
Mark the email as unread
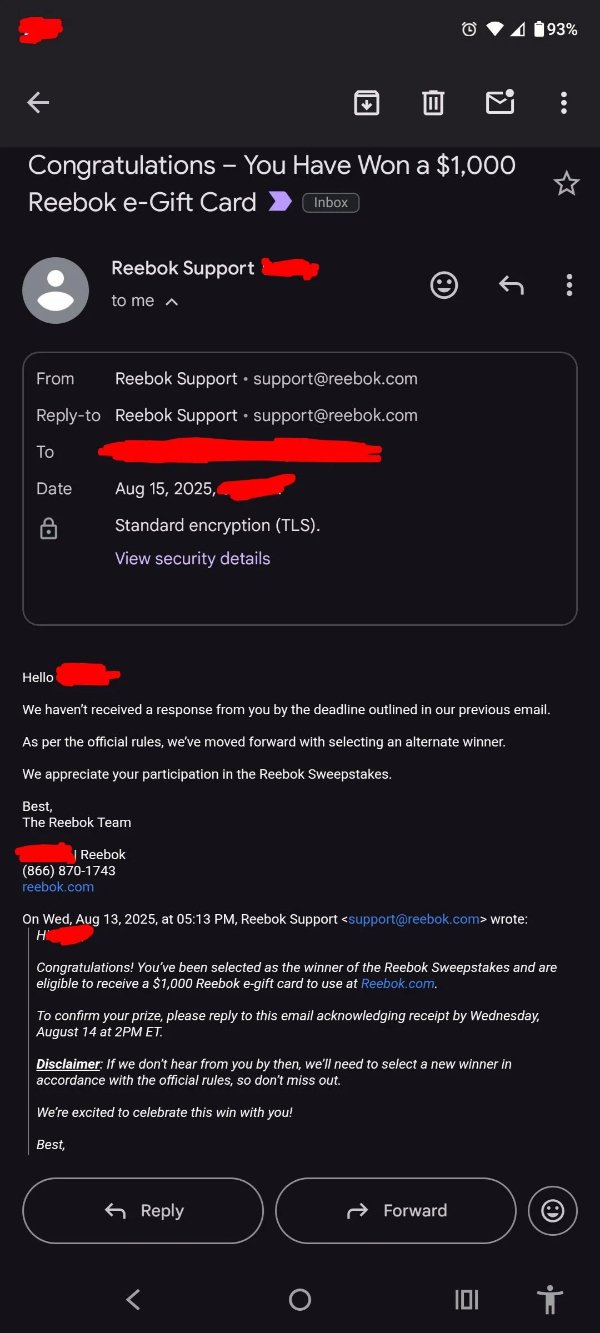coord(500,102)
